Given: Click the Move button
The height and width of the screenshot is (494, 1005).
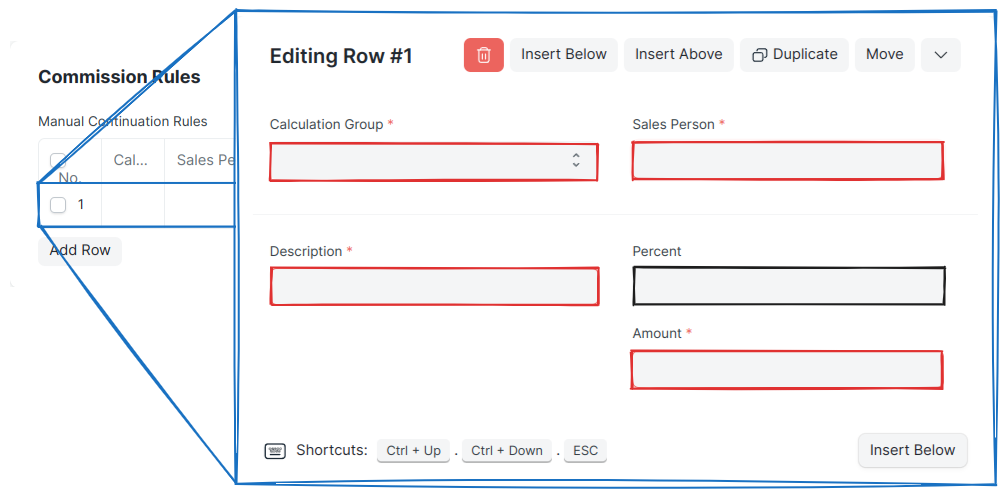Looking at the screenshot, I should 884,55.
